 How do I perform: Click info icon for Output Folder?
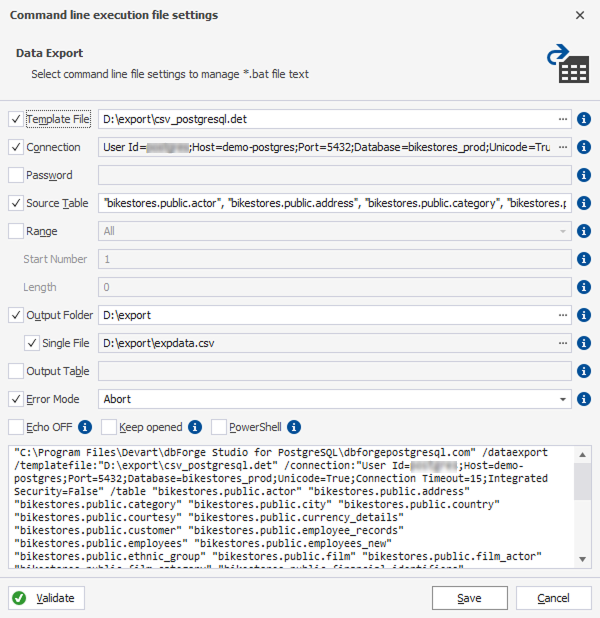coord(583,315)
